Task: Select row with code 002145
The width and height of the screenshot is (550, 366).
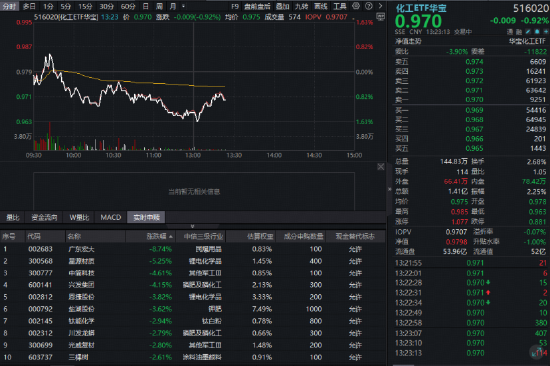Action: (193, 321)
